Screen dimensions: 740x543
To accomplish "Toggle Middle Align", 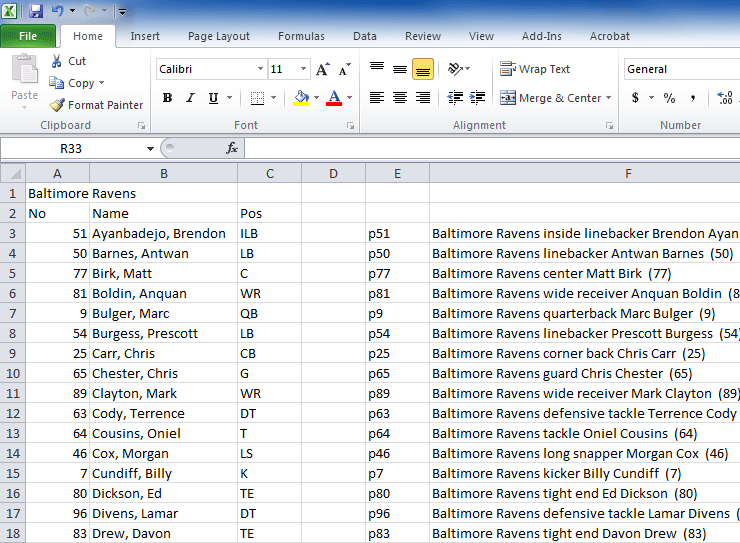I will (400, 69).
